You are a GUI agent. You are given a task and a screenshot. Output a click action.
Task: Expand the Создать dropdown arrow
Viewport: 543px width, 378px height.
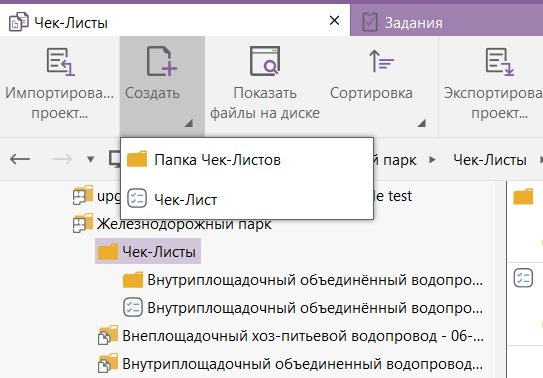pyautogui.click(x=189, y=123)
